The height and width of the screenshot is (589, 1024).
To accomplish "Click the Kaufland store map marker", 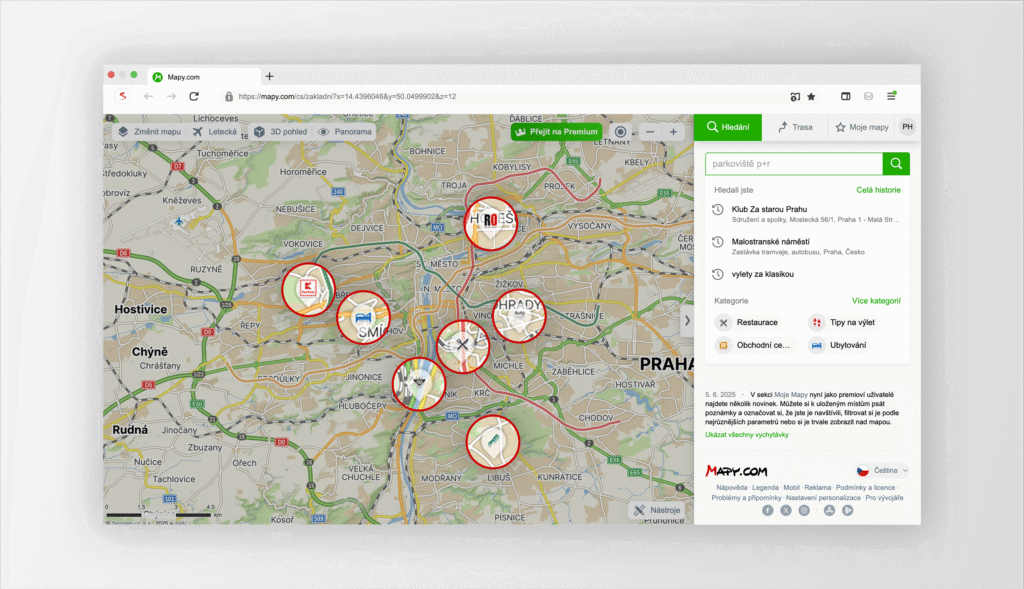I will tap(308, 289).
